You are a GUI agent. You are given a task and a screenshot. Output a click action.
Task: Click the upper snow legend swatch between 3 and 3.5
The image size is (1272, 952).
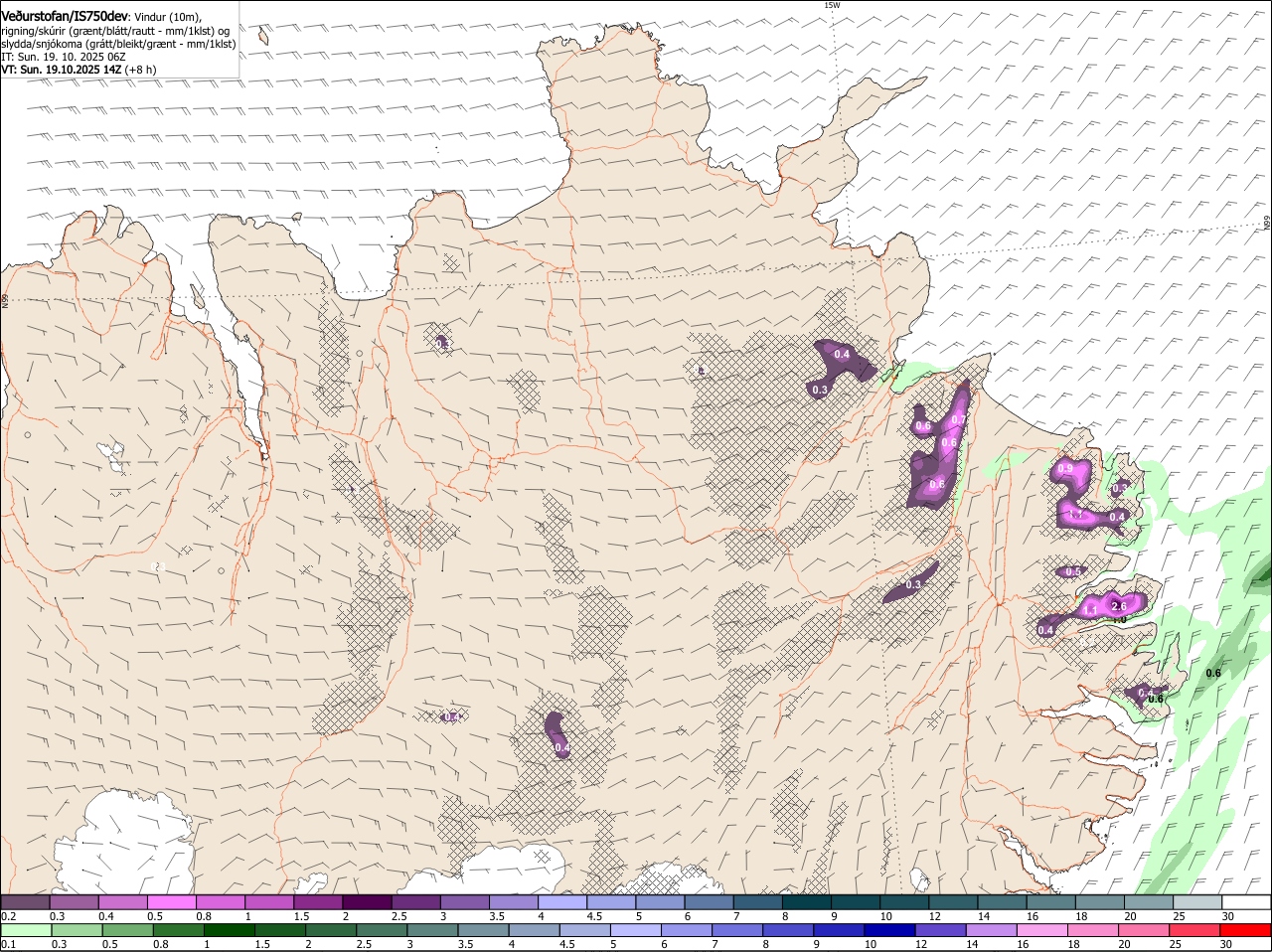(x=464, y=901)
